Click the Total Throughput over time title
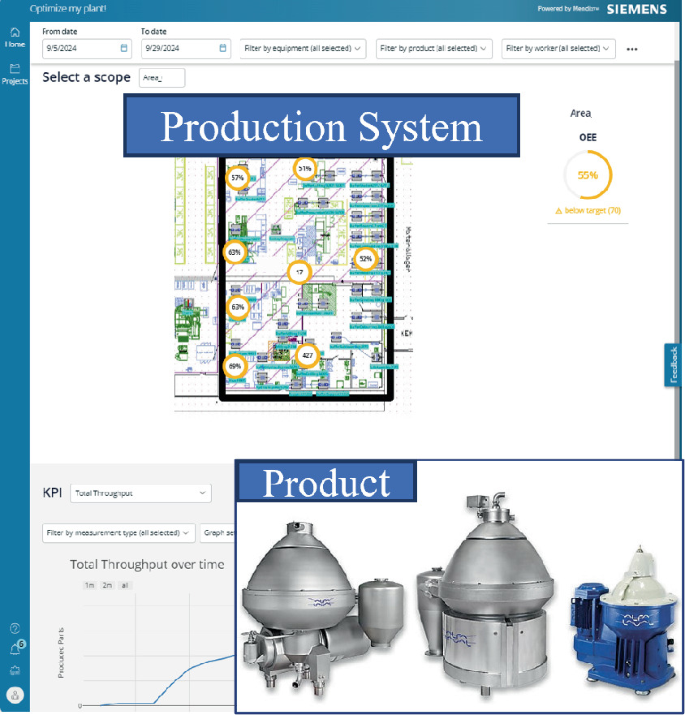The height and width of the screenshot is (715, 685). pos(147,565)
